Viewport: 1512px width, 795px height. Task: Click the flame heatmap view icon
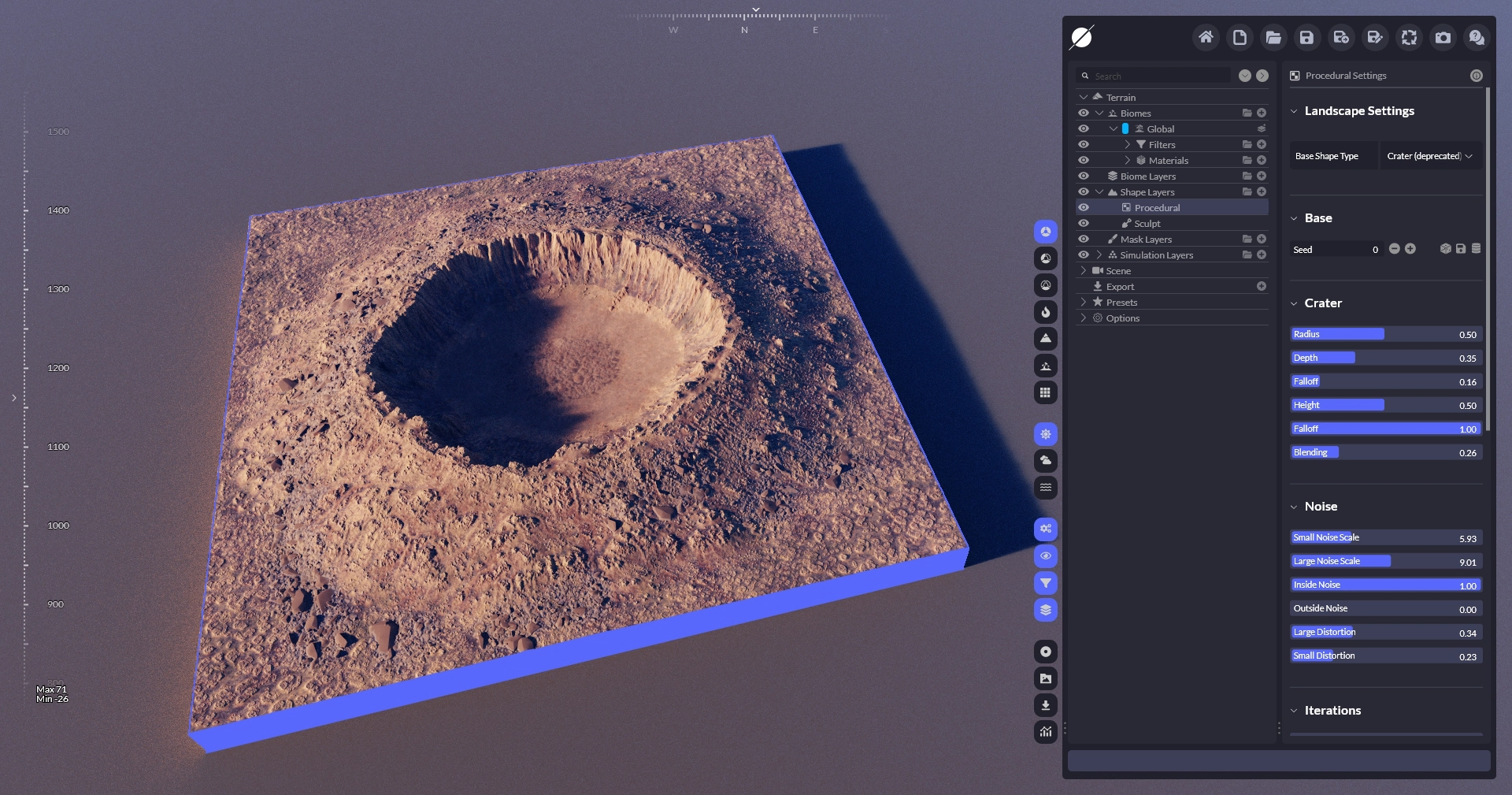[1045, 312]
